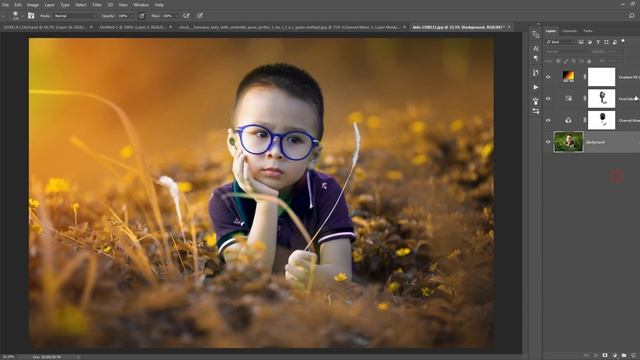Click the Background layer photo thumbnail
This screenshot has height=360, width=640.
tap(568, 142)
